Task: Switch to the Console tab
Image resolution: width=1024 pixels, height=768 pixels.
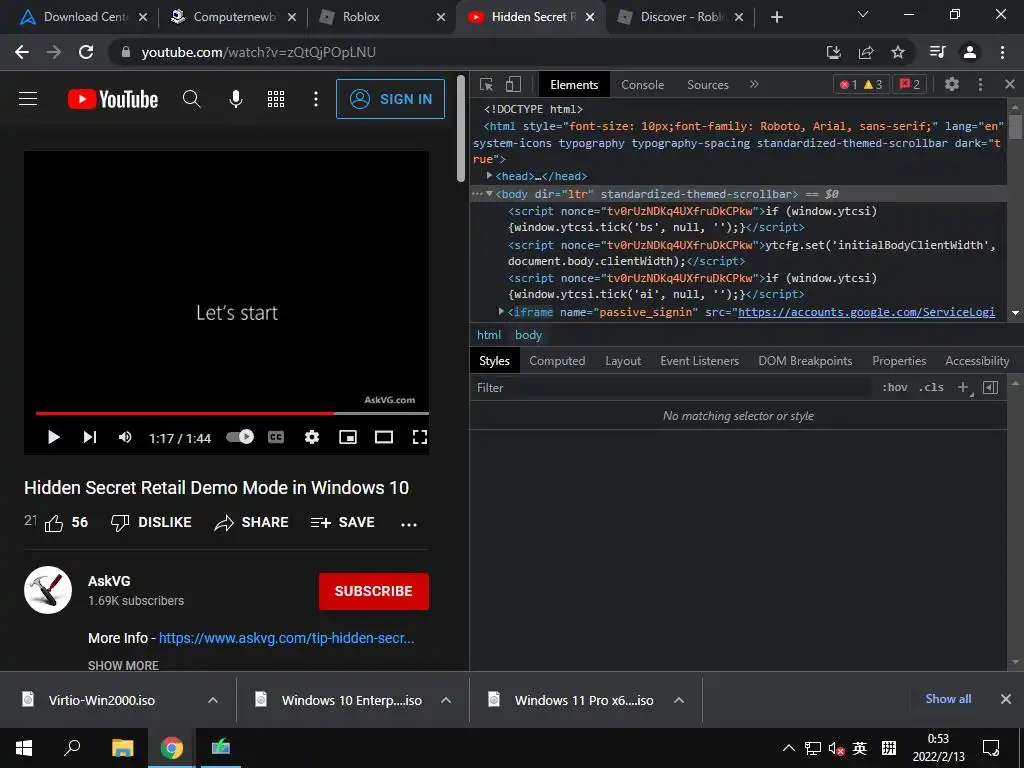Action: (643, 84)
